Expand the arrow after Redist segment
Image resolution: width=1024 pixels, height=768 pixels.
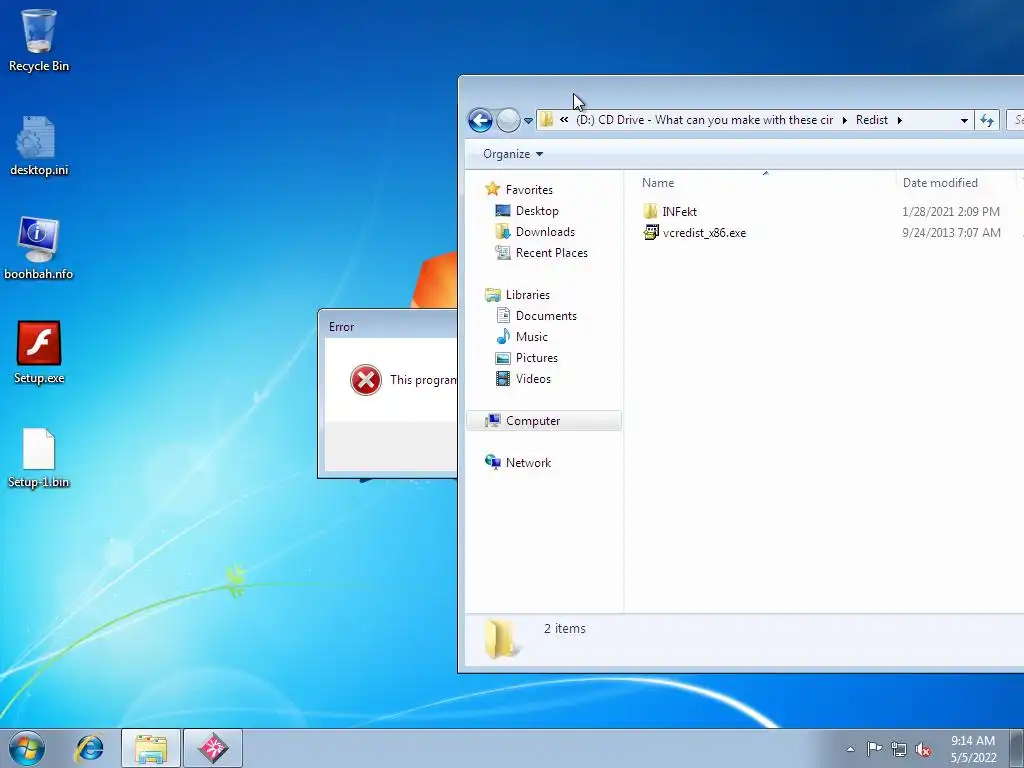point(900,120)
